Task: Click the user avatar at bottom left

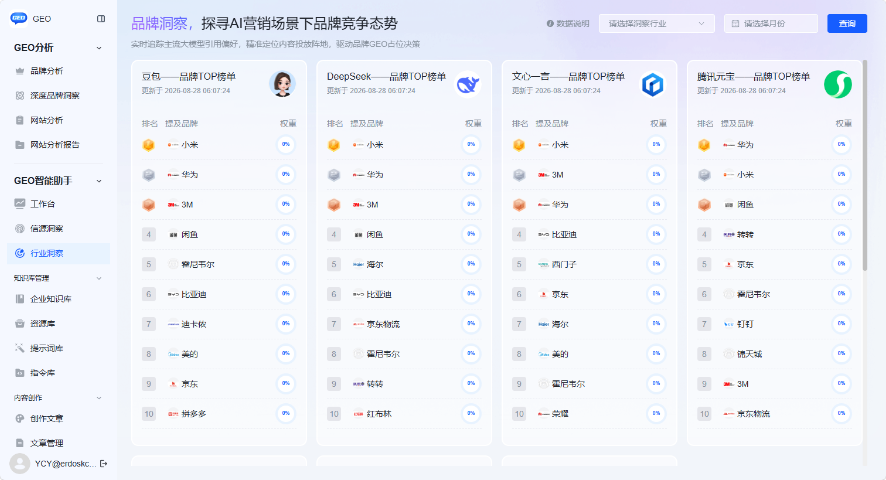Action: click(20, 464)
